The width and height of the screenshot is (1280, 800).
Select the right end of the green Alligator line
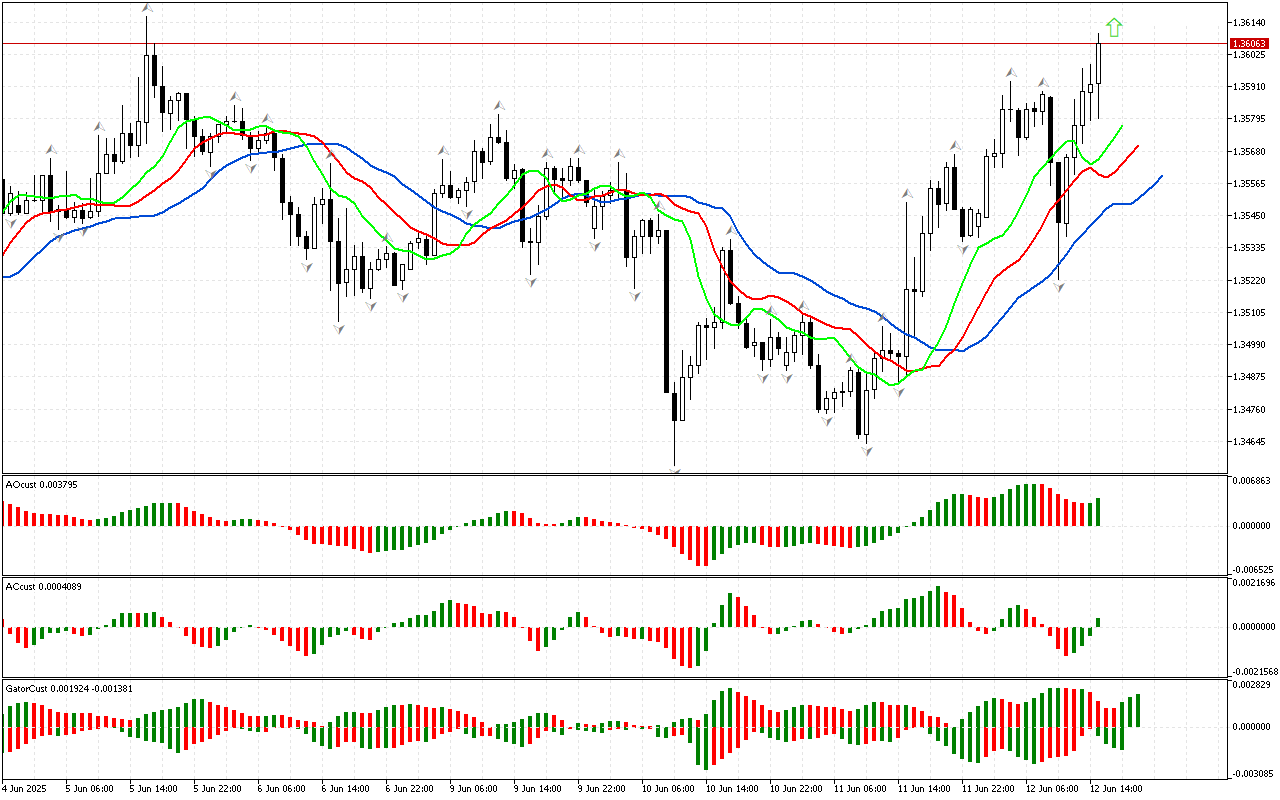[1122, 127]
